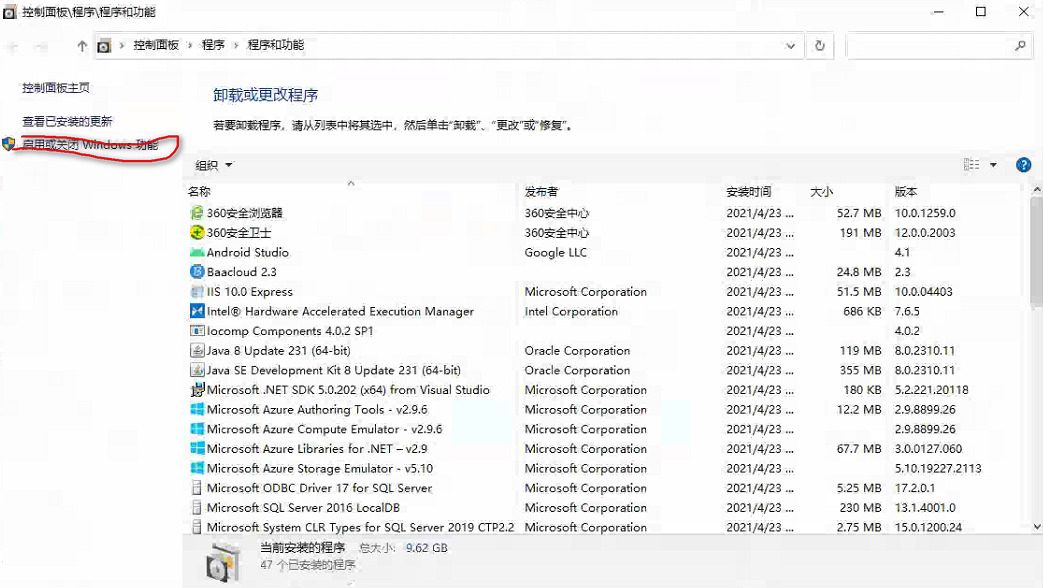1043x588 pixels.
Task: Open the help question mark icon
Action: [x=1023, y=165]
